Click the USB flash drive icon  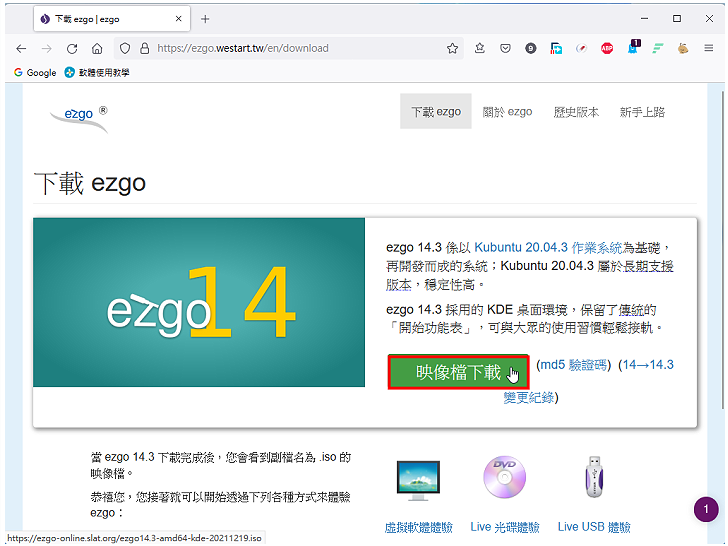(x=594, y=477)
